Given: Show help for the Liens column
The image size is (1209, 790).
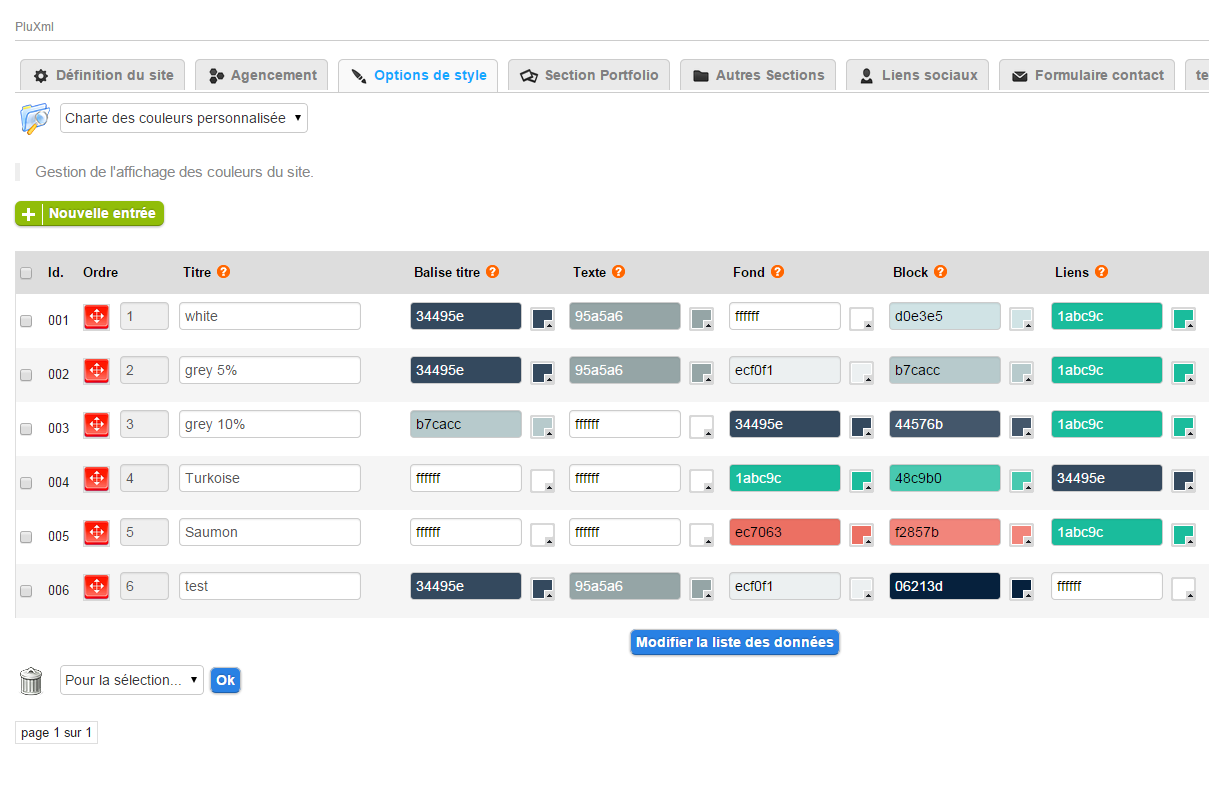Looking at the screenshot, I should click(x=1101, y=272).
